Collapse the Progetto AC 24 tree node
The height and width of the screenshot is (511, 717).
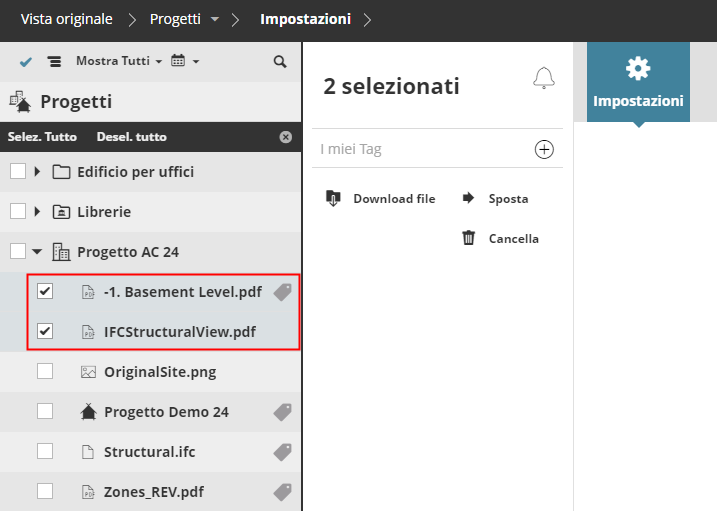pyautogui.click(x=37, y=252)
